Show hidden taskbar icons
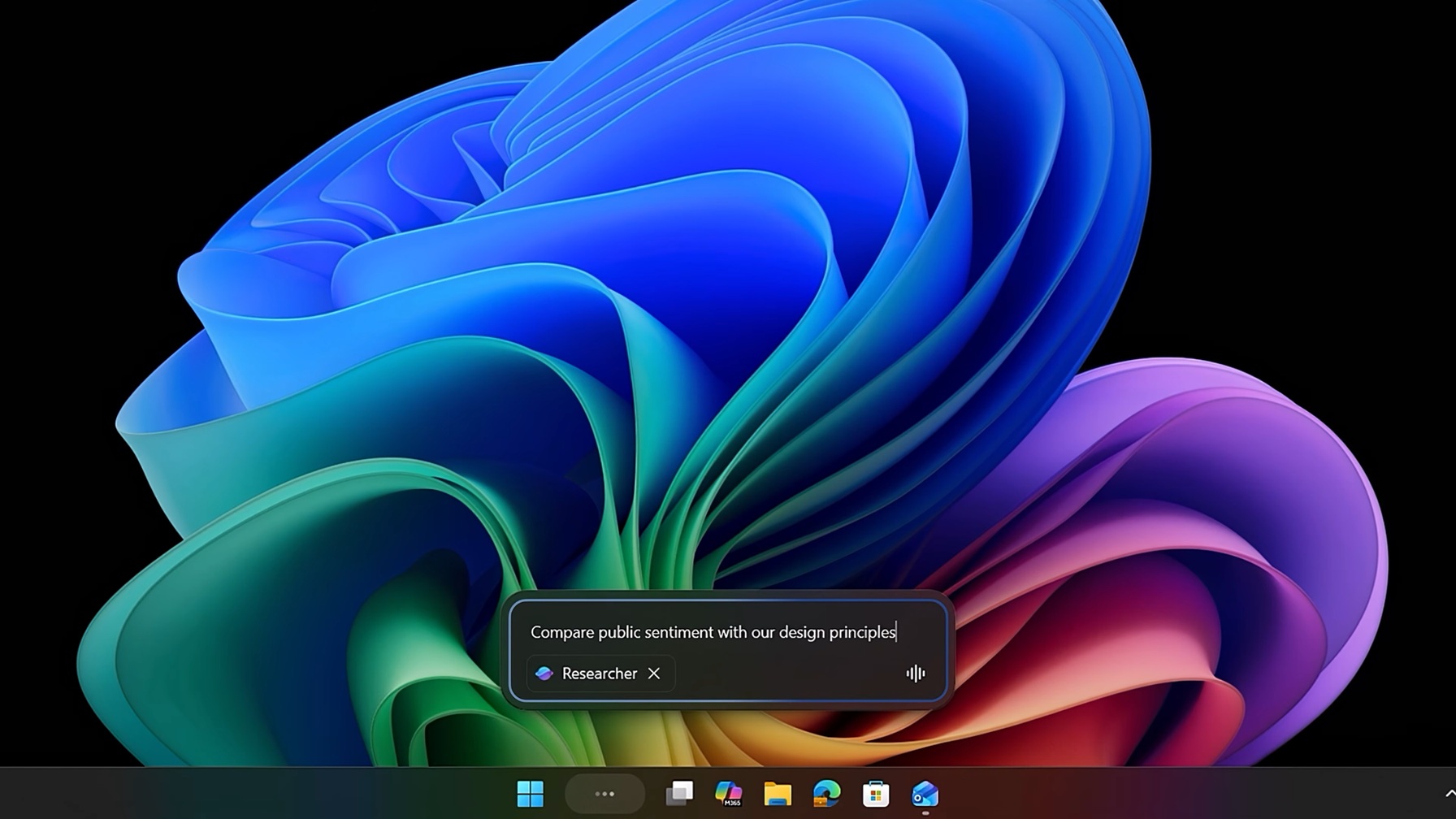The height and width of the screenshot is (819, 1456). click(604, 794)
